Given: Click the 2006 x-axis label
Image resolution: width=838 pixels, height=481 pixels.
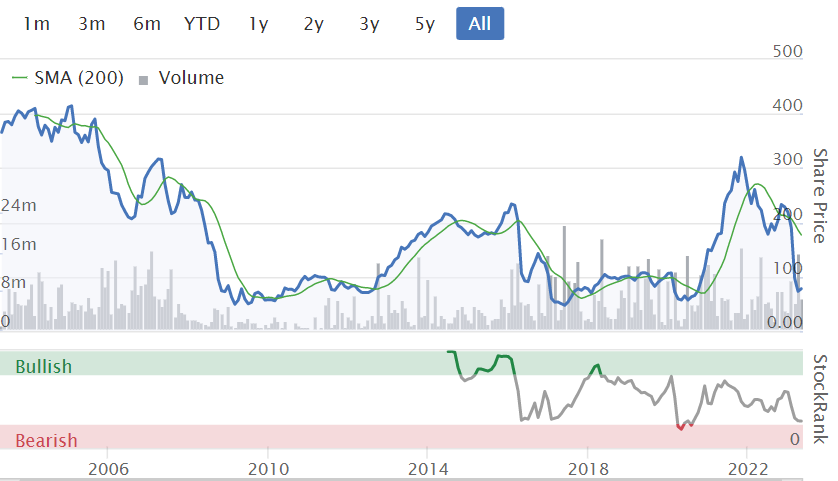Looking at the screenshot, I should point(108,469).
